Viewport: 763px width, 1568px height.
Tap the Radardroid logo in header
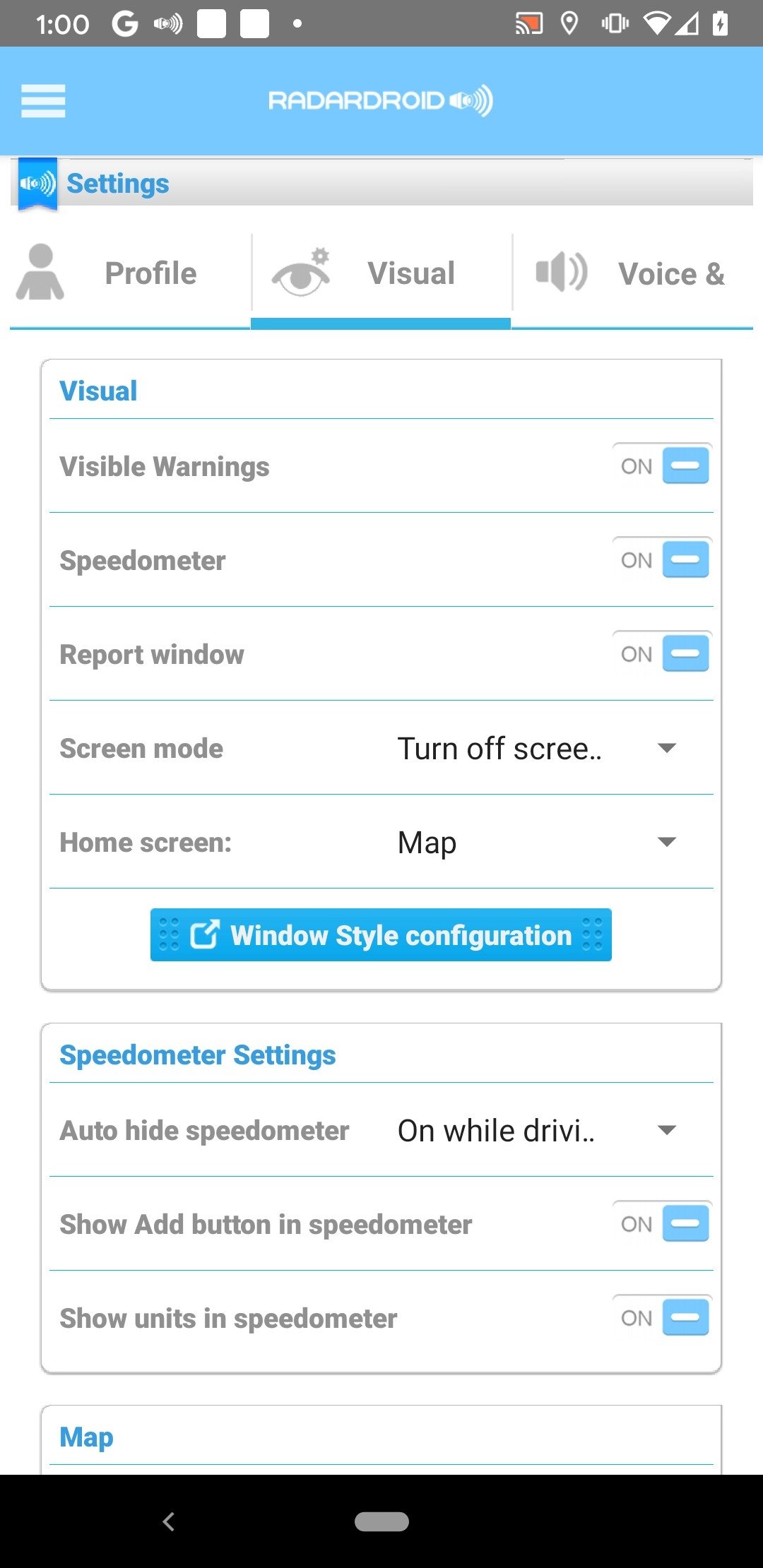tap(381, 101)
